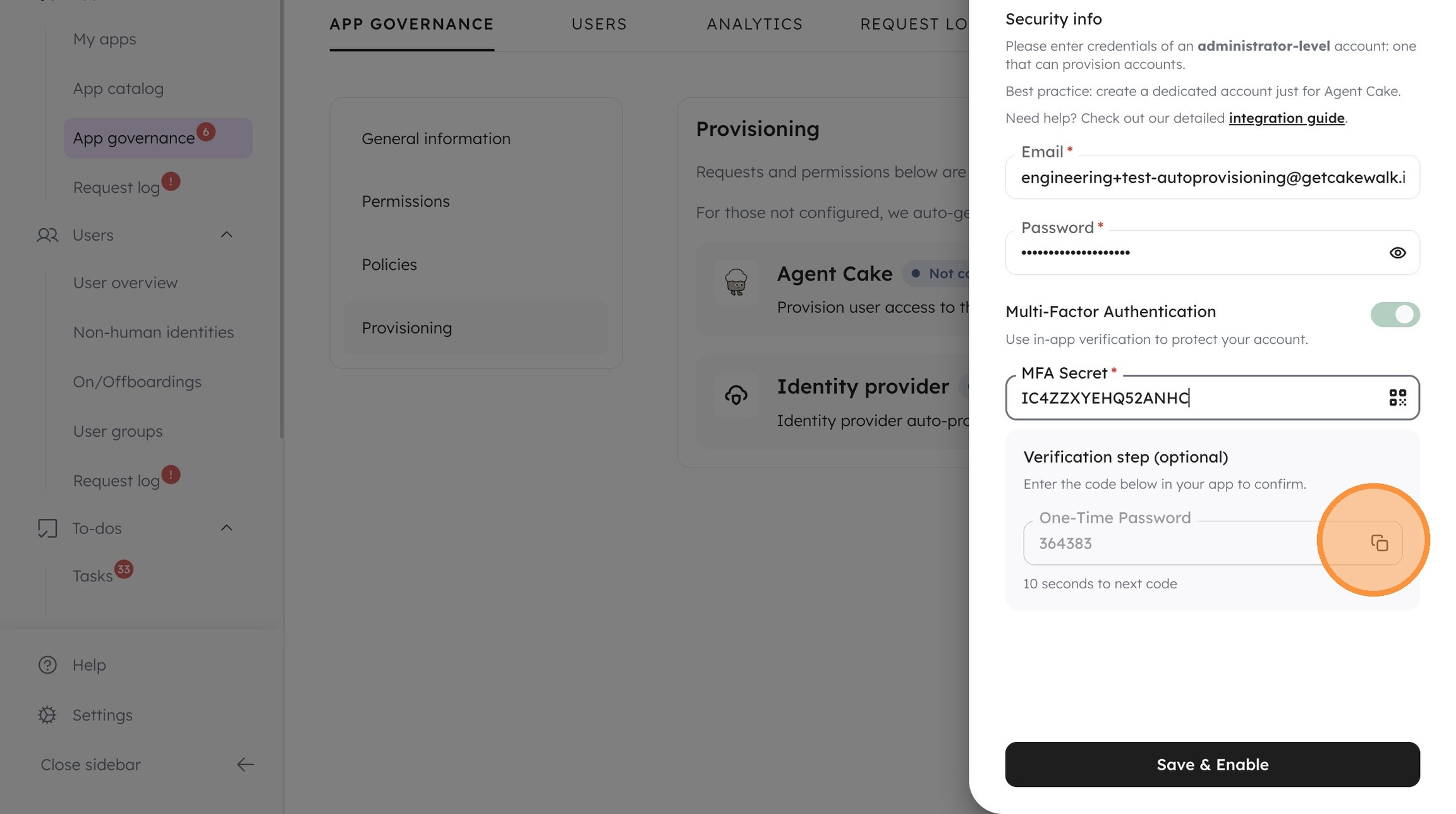1456x814 pixels.
Task: Open Settings gear in sidebar
Action: 47,715
